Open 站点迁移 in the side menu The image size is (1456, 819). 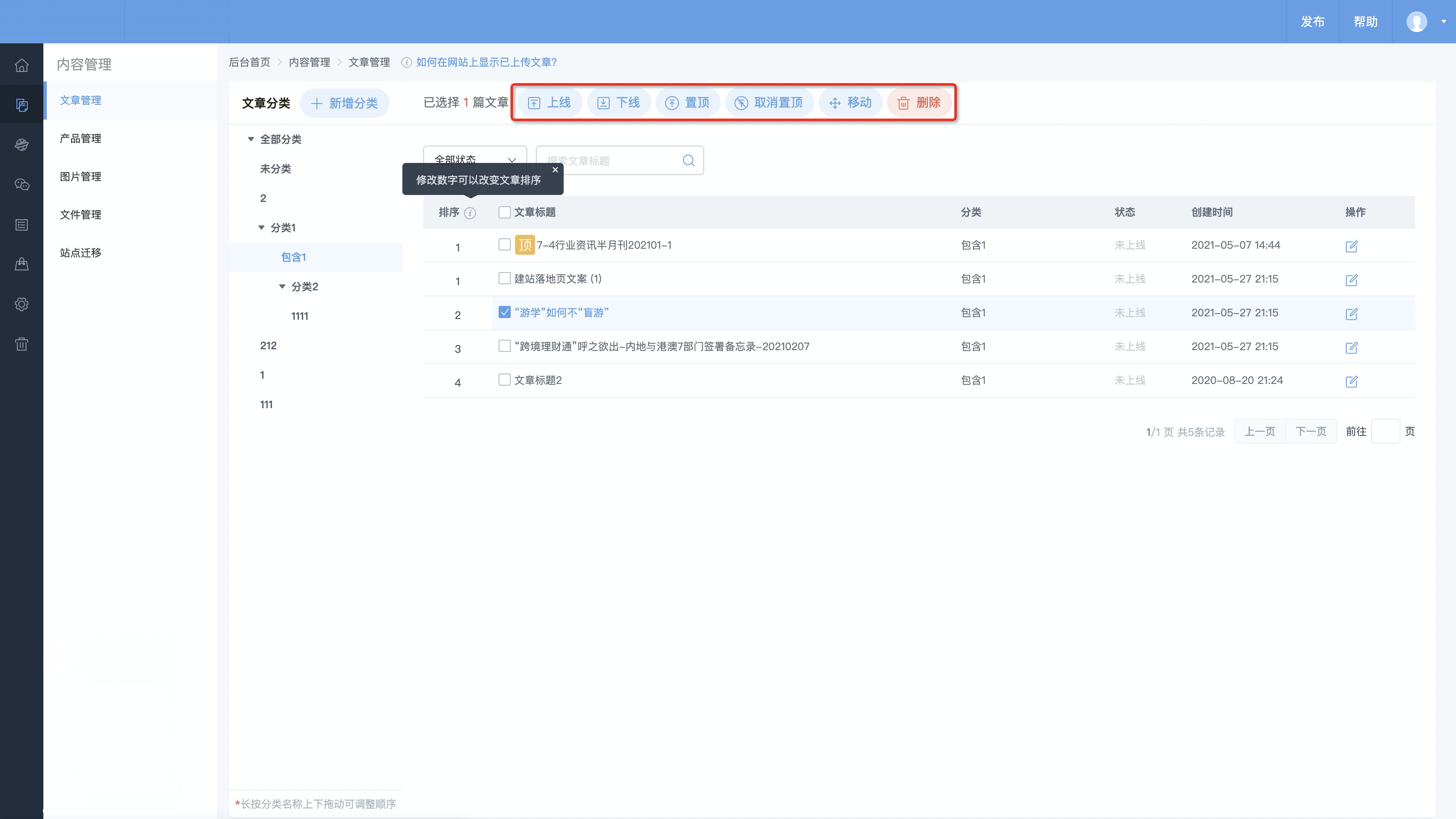(80, 253)
